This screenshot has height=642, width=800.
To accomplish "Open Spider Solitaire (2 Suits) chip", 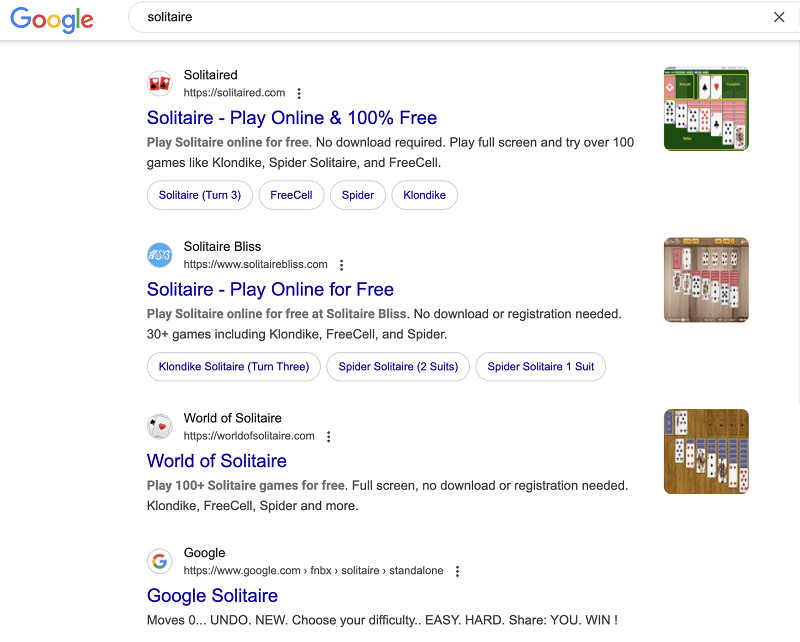I will [x=398, y=366].
